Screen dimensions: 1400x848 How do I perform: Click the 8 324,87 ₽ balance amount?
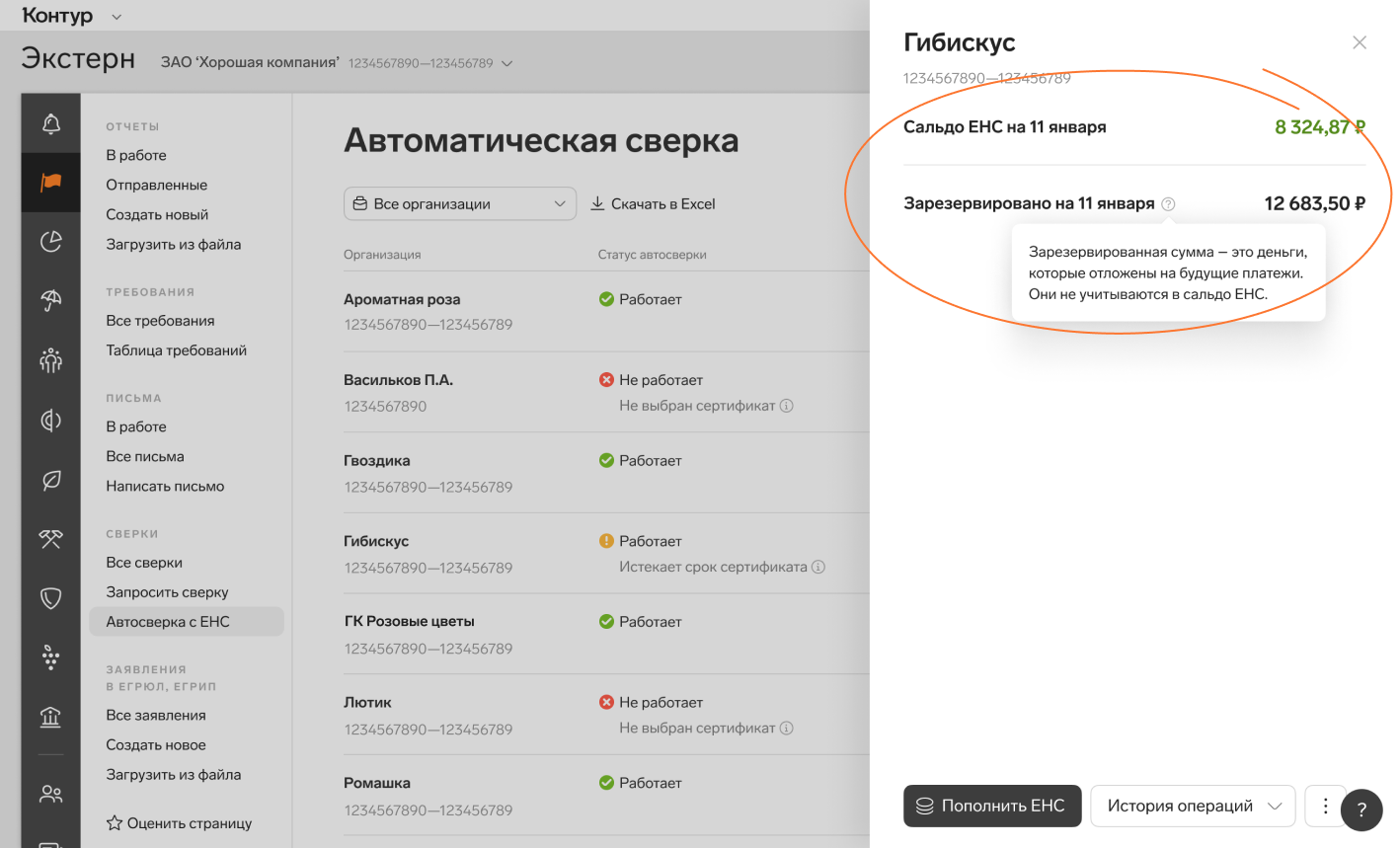coord(1320,126)
